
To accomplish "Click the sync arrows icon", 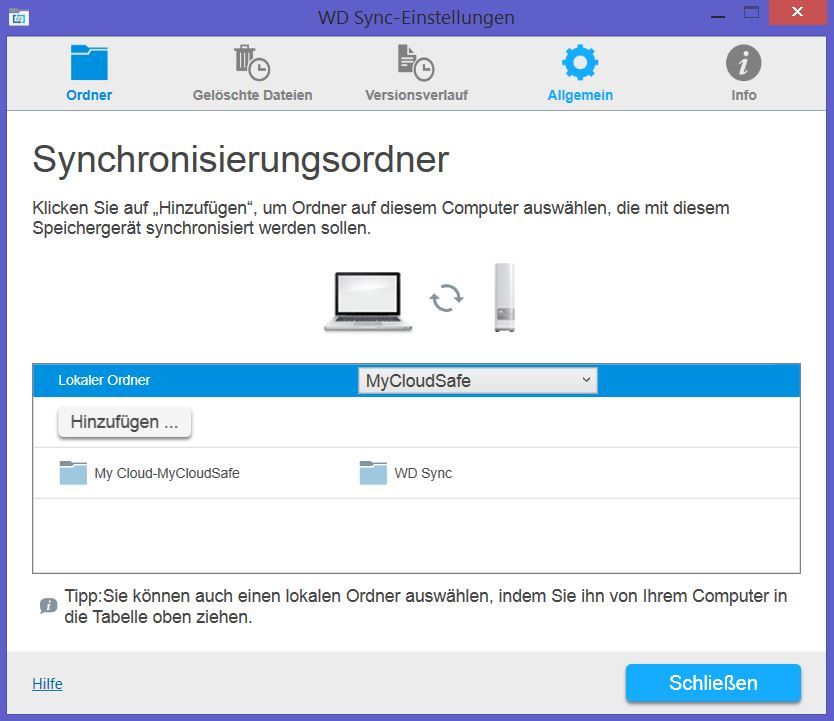I will (x=446, y=298).
